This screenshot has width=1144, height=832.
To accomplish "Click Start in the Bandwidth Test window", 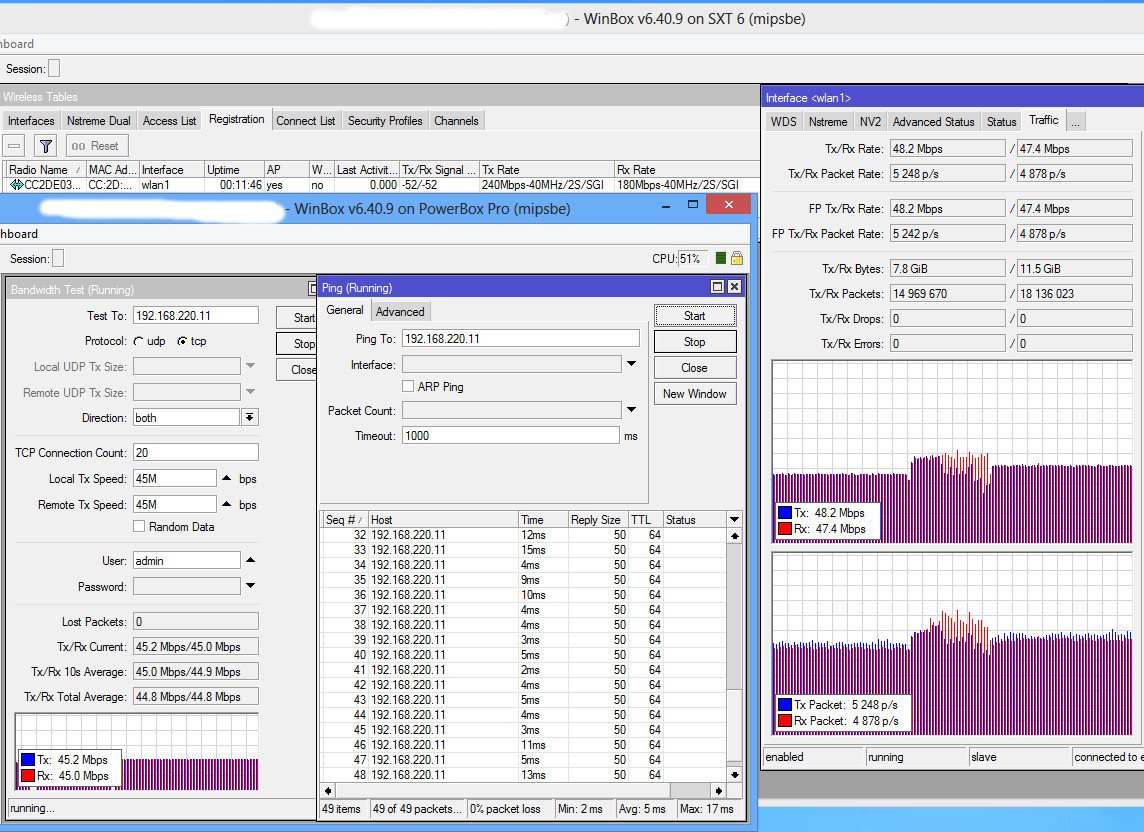I will coord(297,317).
